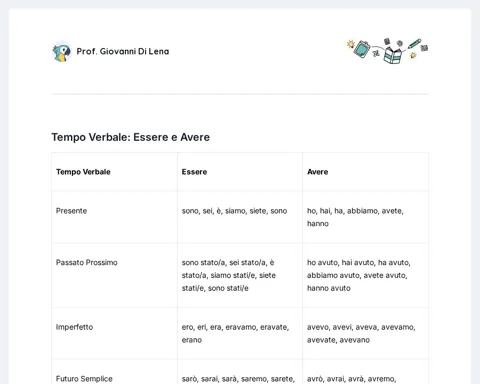The image size is (480, 384).
Task: Click the Passato Prossimo row label
Action: (87, 263)
